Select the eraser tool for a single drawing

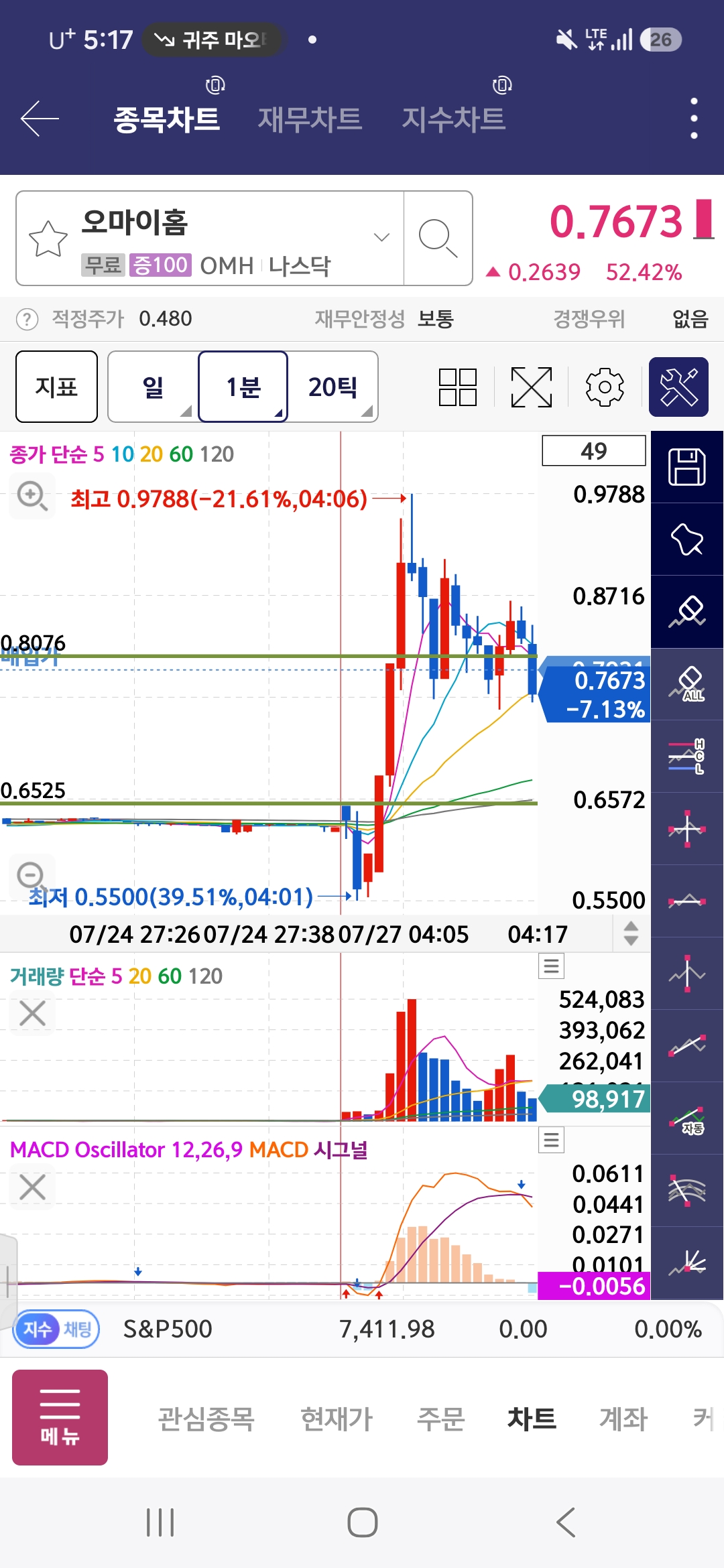687,612
